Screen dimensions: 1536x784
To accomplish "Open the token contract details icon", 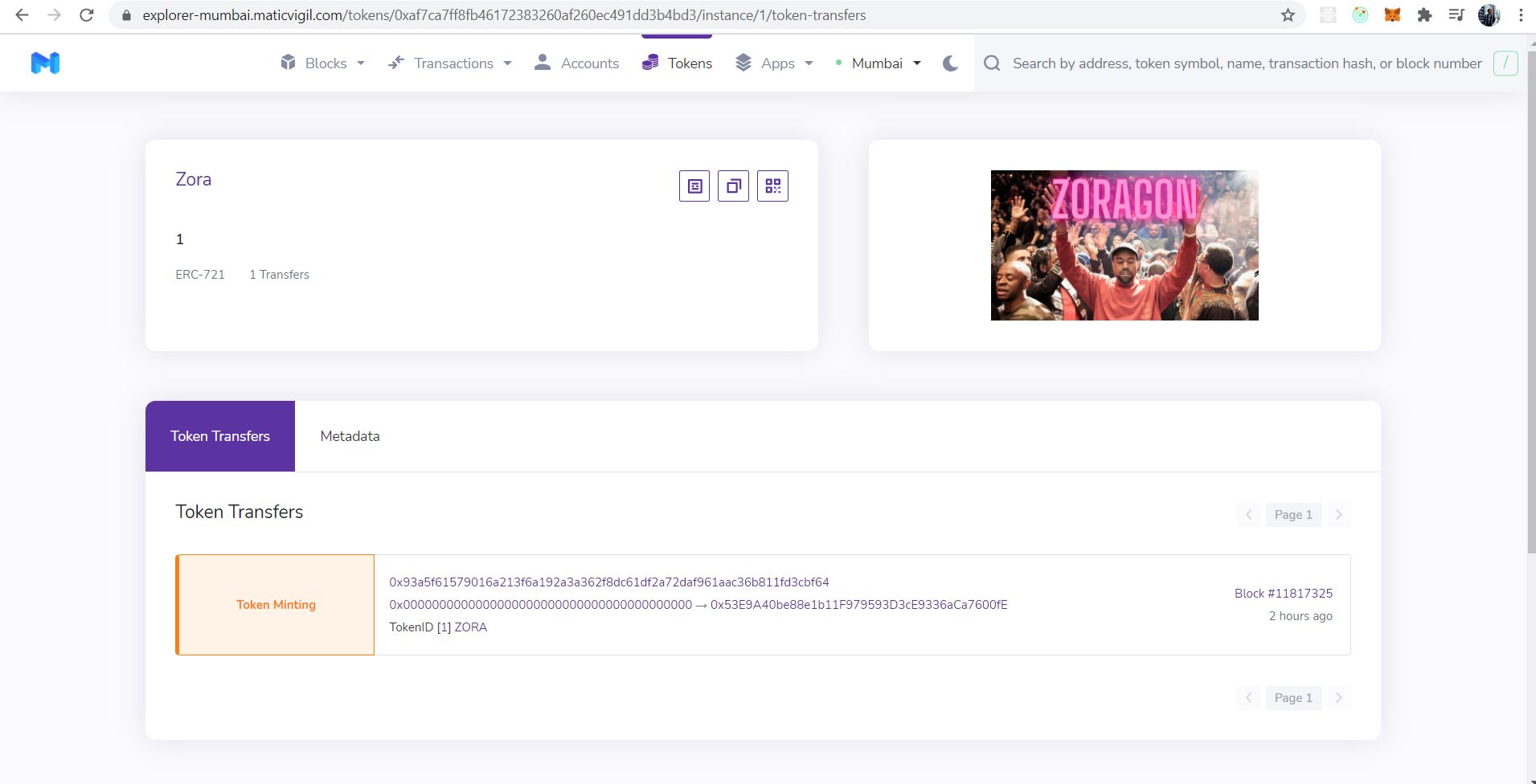I will [694, 186].
